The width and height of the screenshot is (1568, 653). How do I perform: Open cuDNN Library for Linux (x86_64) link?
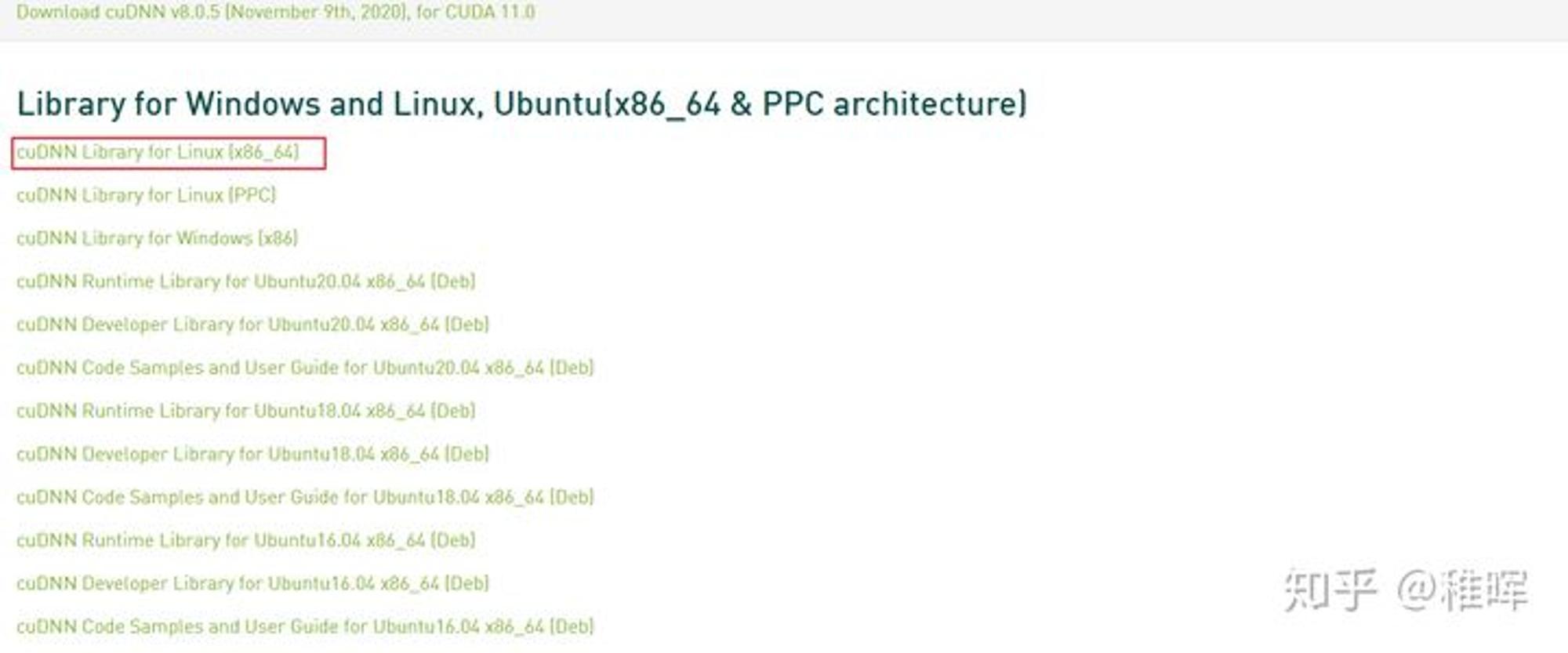(x=158, y=152)
